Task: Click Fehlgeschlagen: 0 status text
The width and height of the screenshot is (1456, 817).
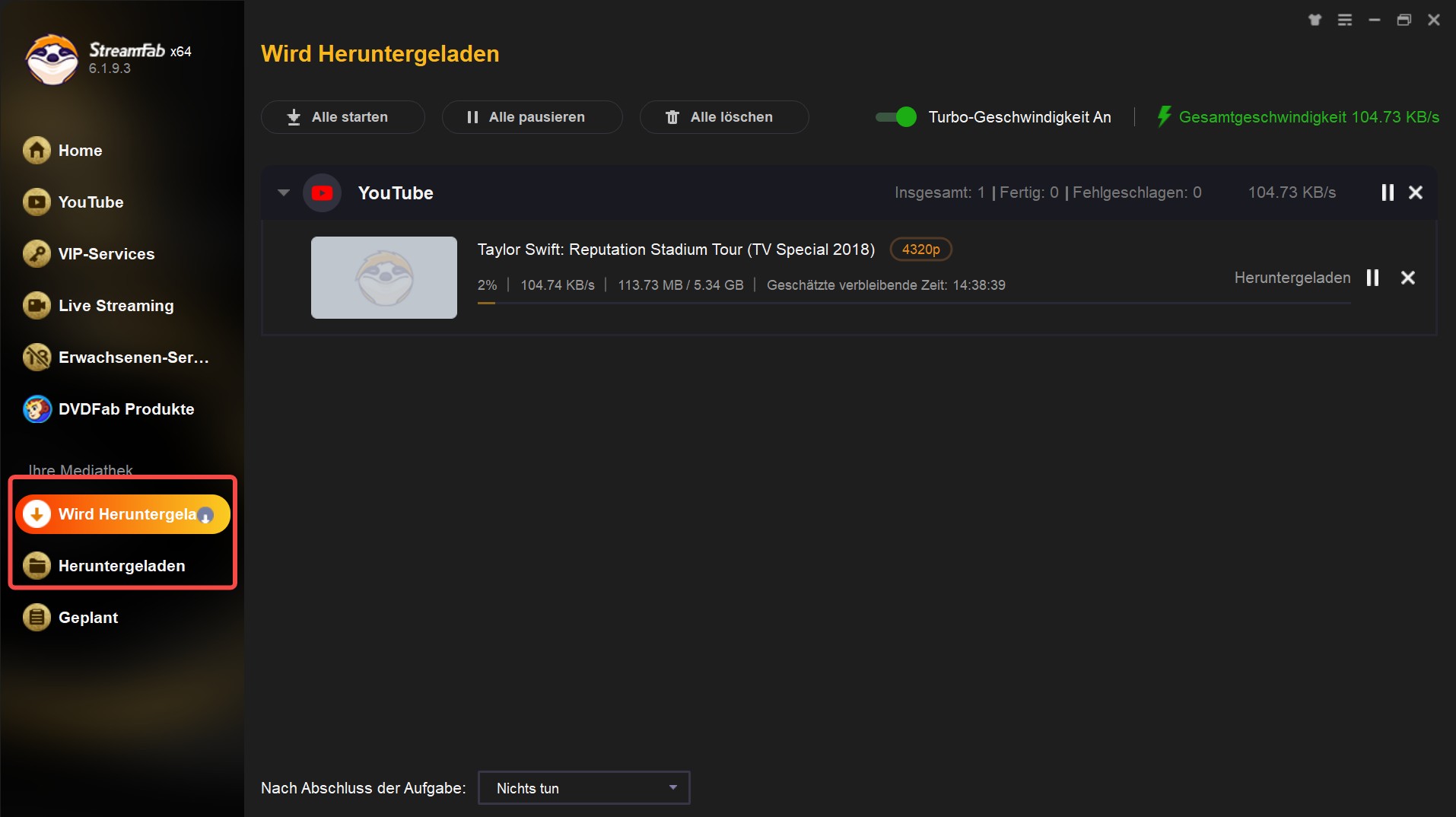Action: point(1137,192)
